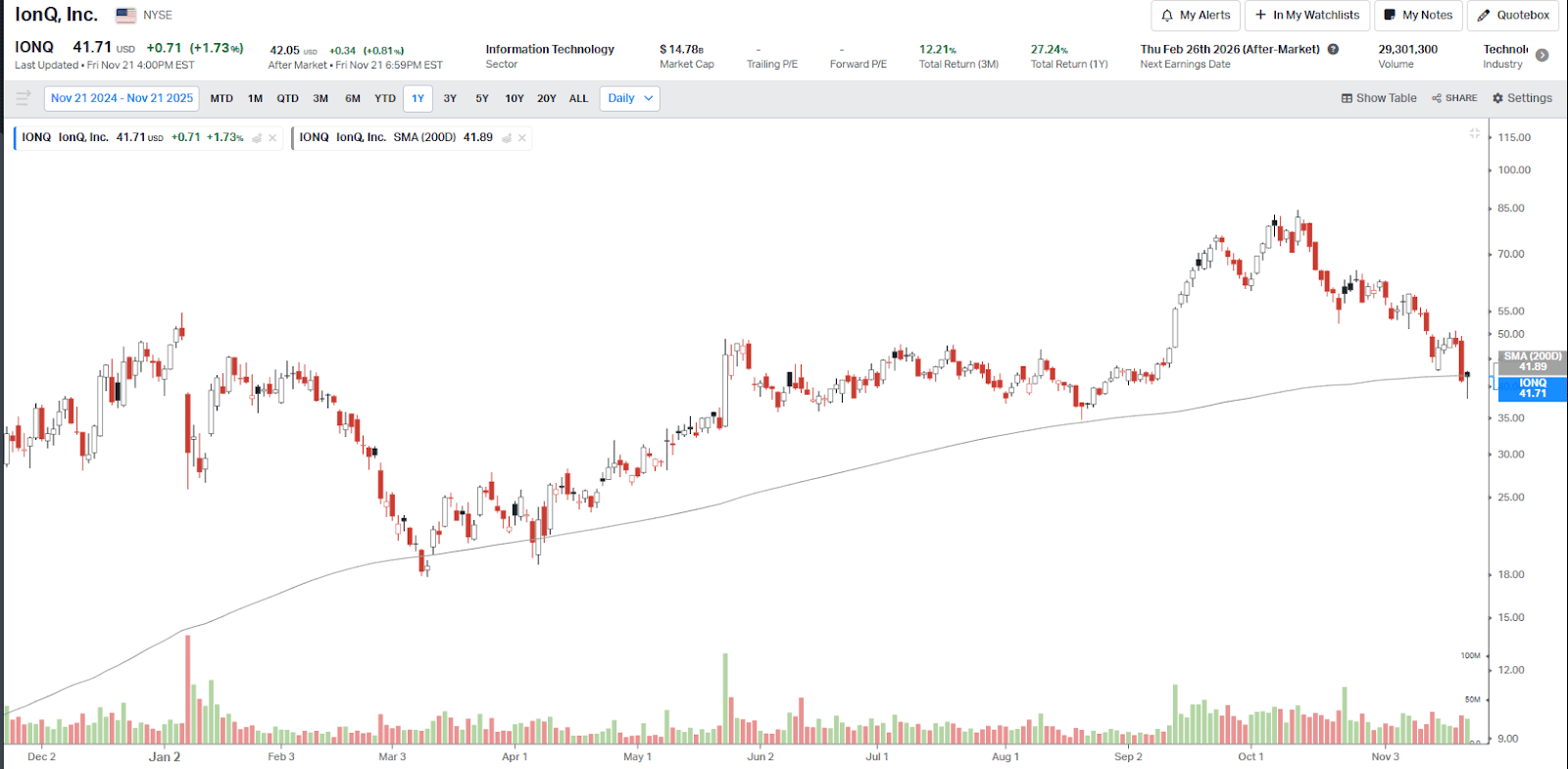The height and width of the screenshot is (769, 1568).
Task: Select the 1Y time range
Action: [x=417, y=98]
